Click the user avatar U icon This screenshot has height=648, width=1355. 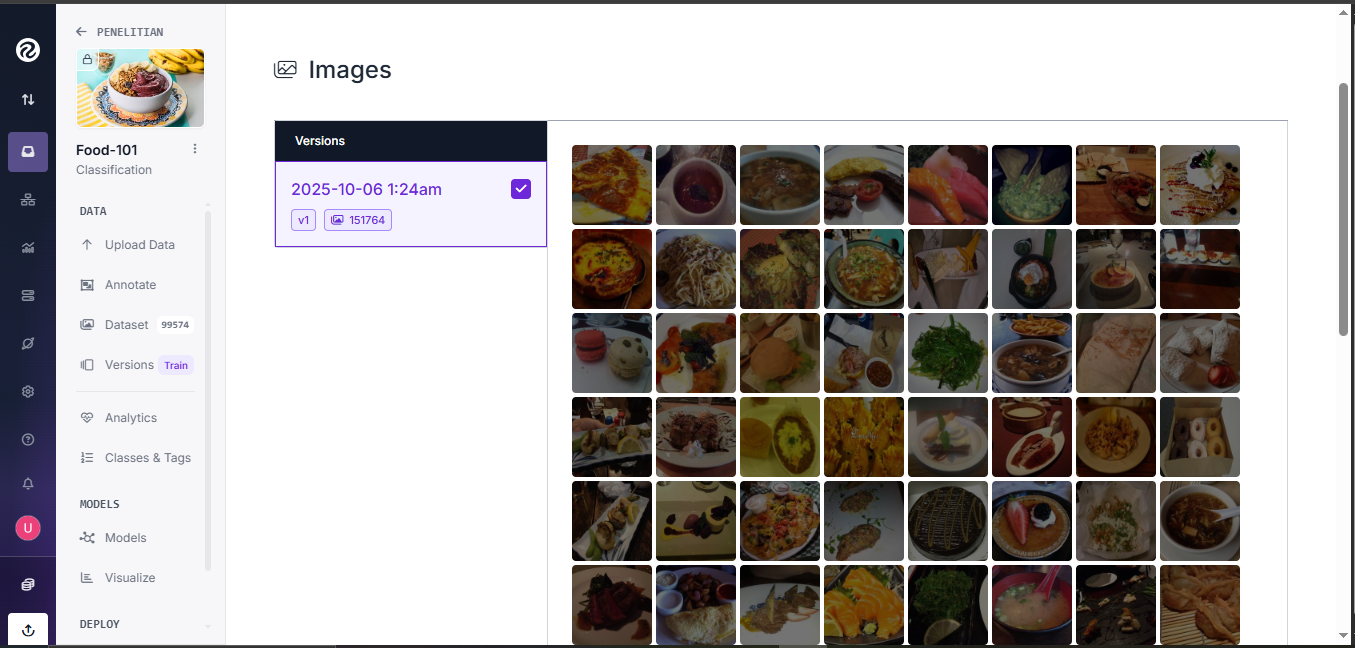[x=28, y=528]
